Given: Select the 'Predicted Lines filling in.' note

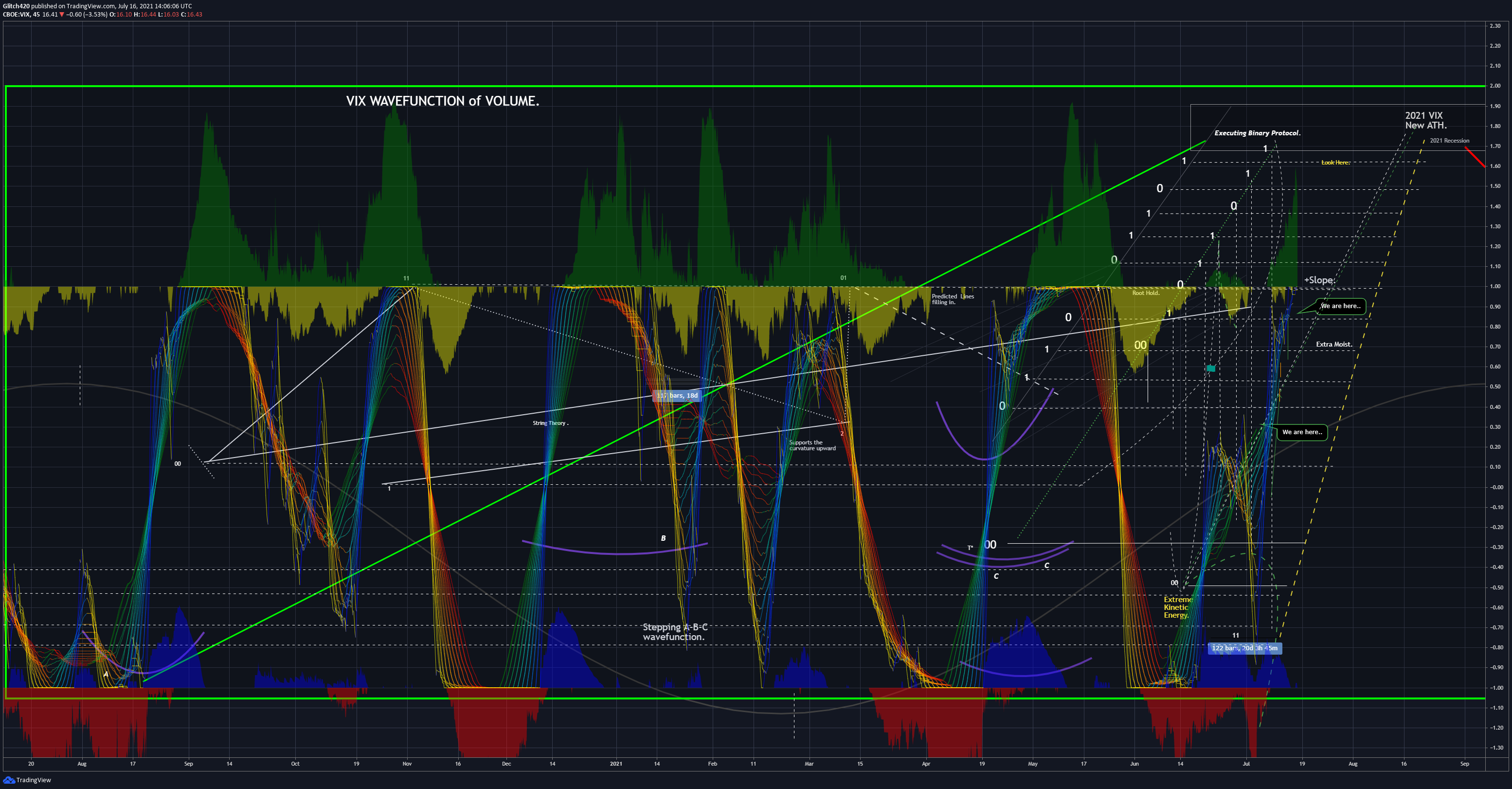Looking at the screenshot, I should tap(953, 299).
